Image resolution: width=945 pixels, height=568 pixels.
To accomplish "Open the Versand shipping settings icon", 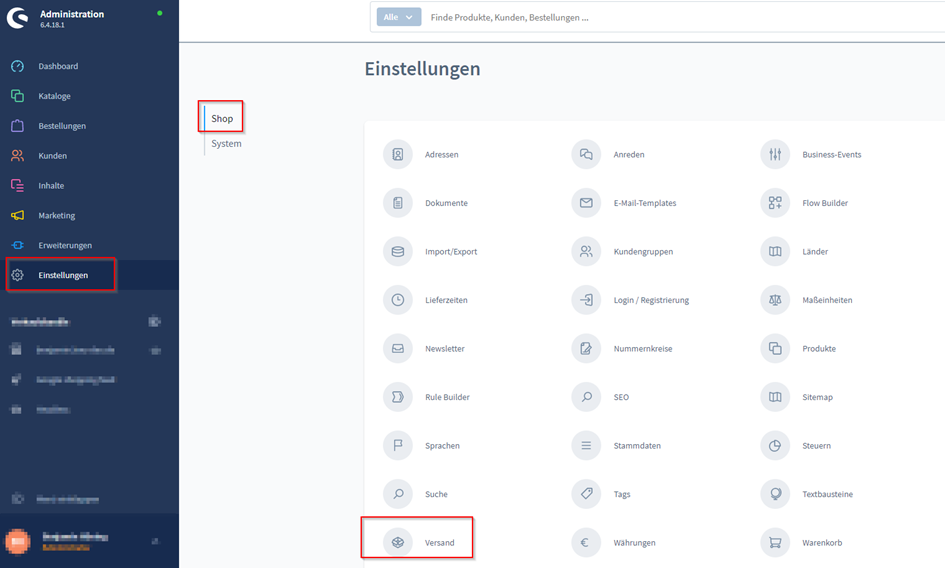I will [x=398, y=542].
